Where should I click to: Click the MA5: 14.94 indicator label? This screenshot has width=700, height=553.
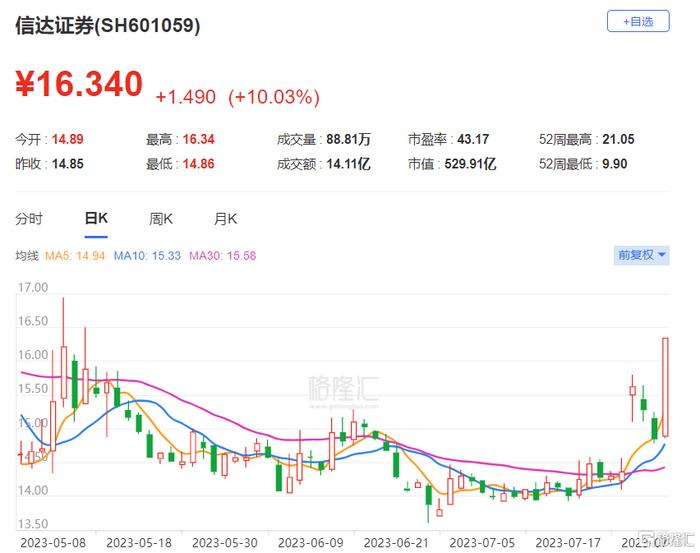(x=75, y=256)
